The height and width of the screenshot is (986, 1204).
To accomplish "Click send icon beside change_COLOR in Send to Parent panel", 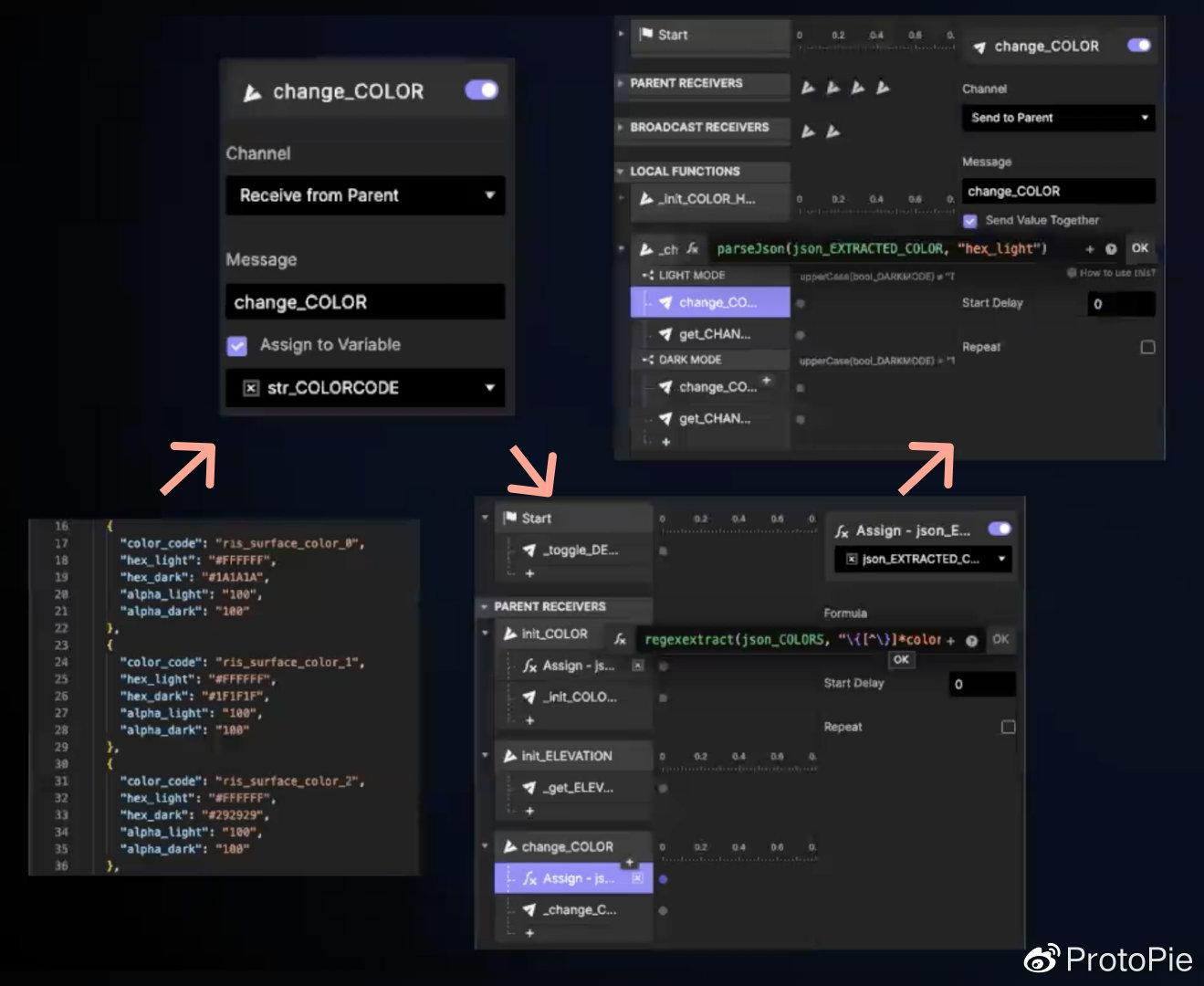I will [x=979, y=47].
